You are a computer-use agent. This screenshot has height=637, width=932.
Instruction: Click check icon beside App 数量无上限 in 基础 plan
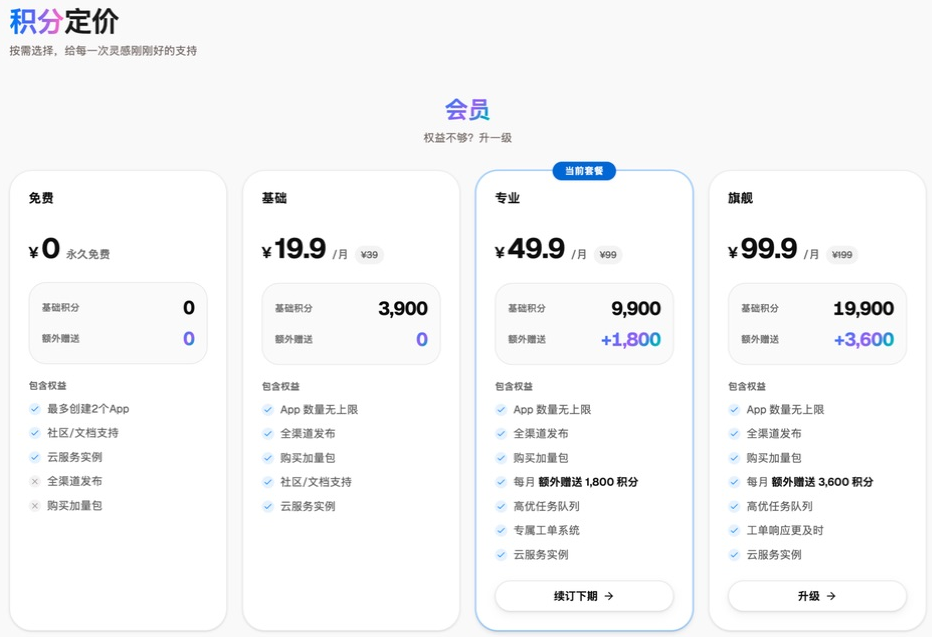pos(267,409)
